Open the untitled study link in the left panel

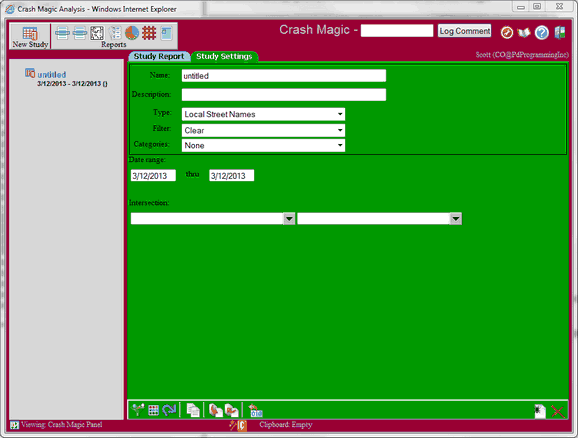click(52, 74)
